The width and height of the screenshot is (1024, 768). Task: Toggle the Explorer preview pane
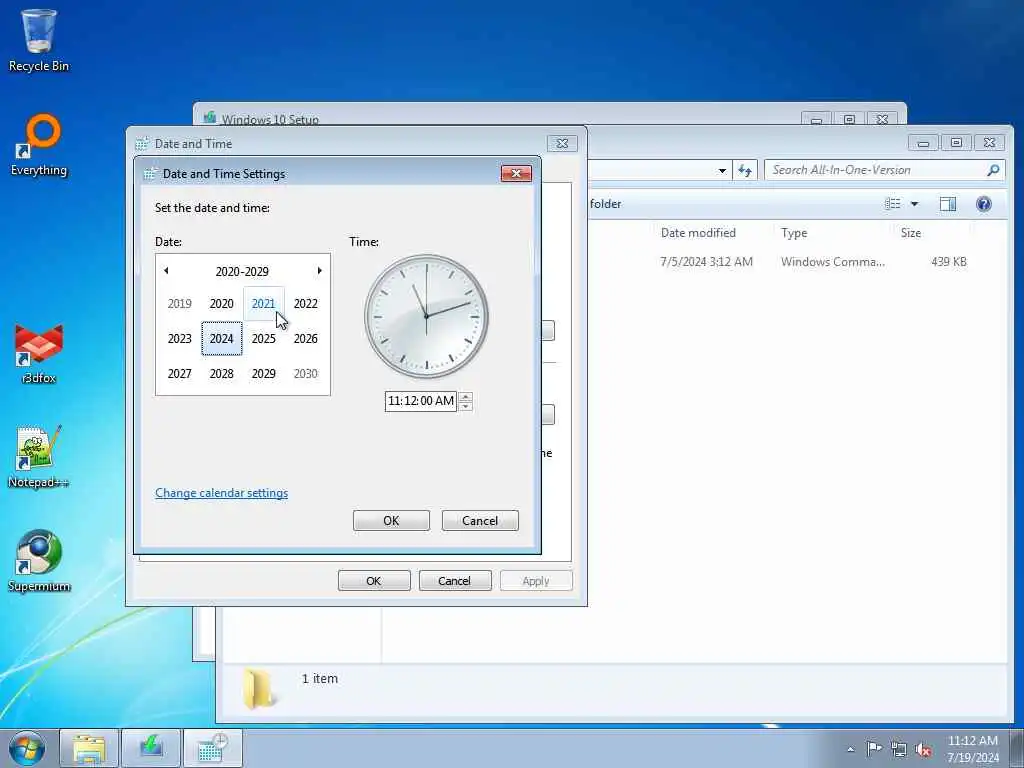(x=948, y=204)
